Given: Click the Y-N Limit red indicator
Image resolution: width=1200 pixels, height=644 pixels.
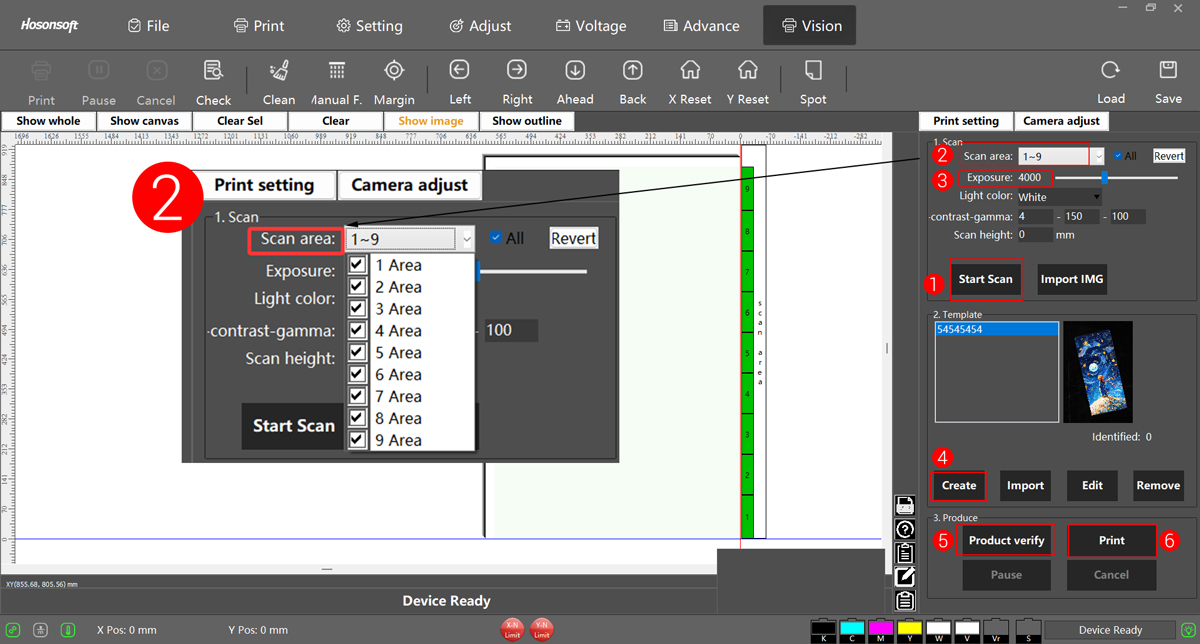Looking at the screenshot, I should [541, 629].
